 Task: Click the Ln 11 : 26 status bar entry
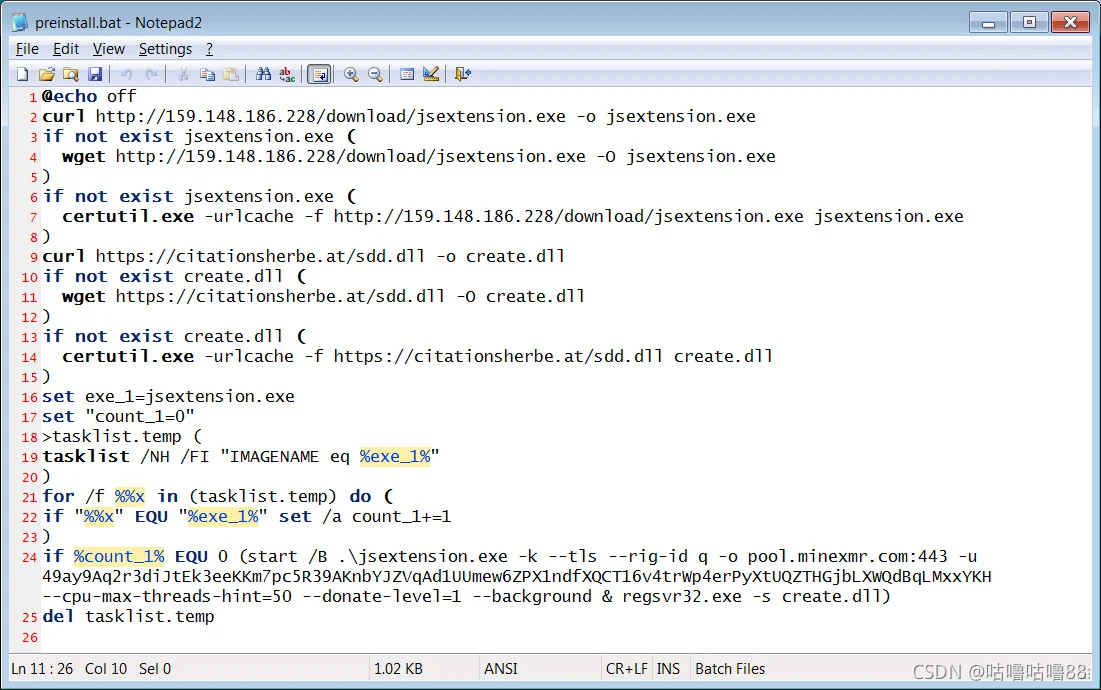point(42,669)
